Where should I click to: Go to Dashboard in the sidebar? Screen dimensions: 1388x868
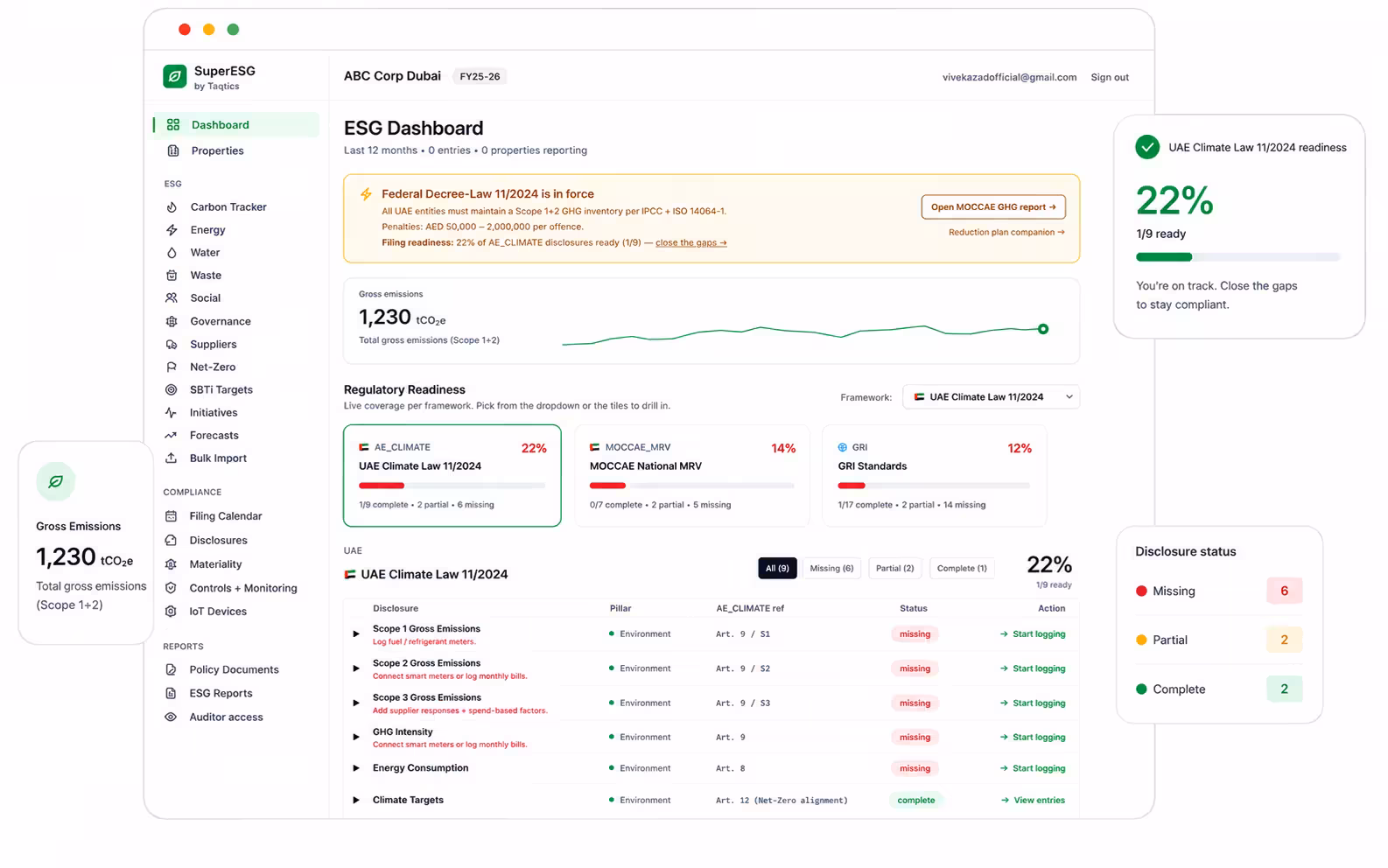tap(236, 125)
